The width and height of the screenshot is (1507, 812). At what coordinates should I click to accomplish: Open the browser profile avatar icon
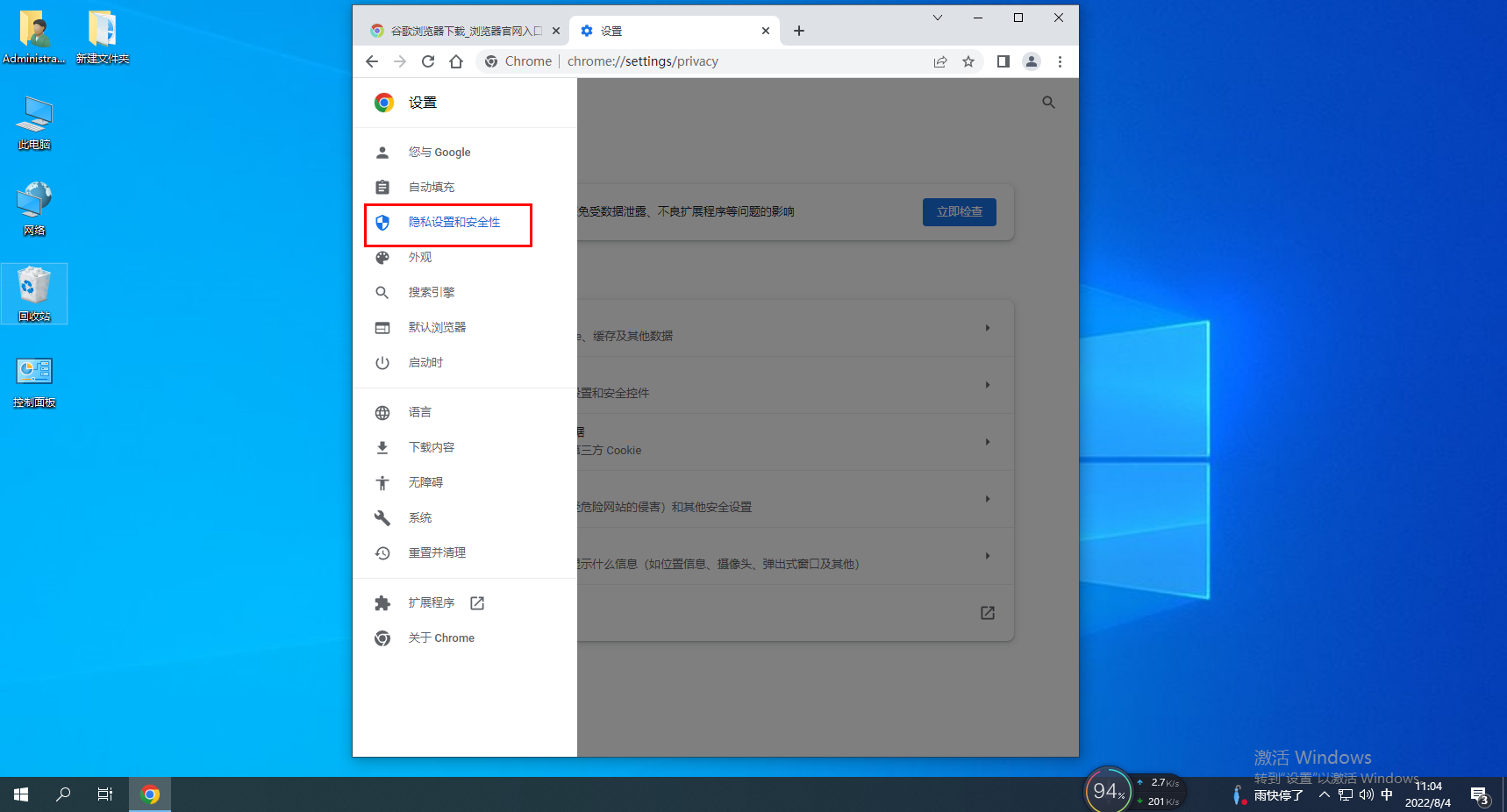(1032, 61)
